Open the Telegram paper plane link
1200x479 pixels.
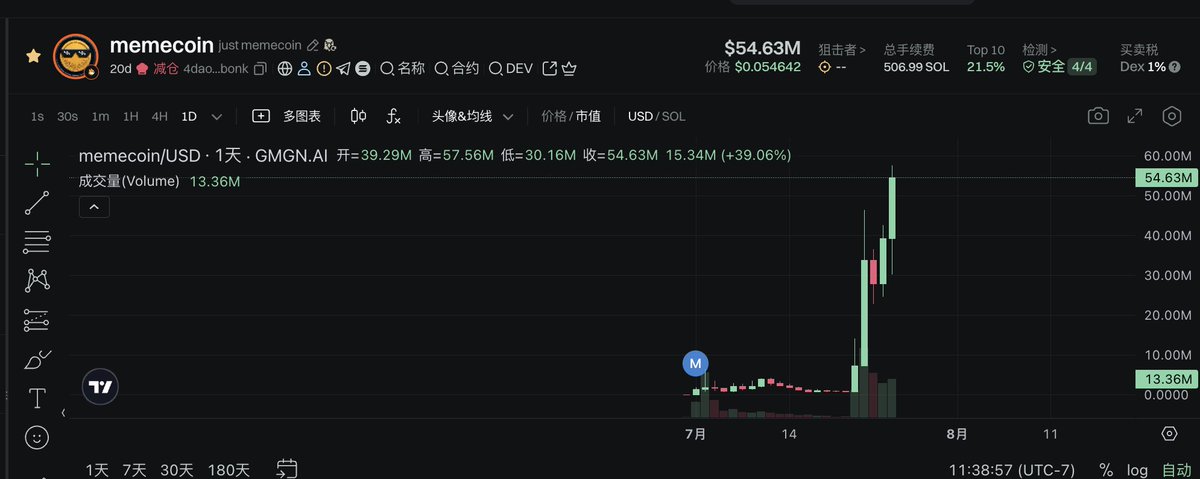[x=343, y=69]
